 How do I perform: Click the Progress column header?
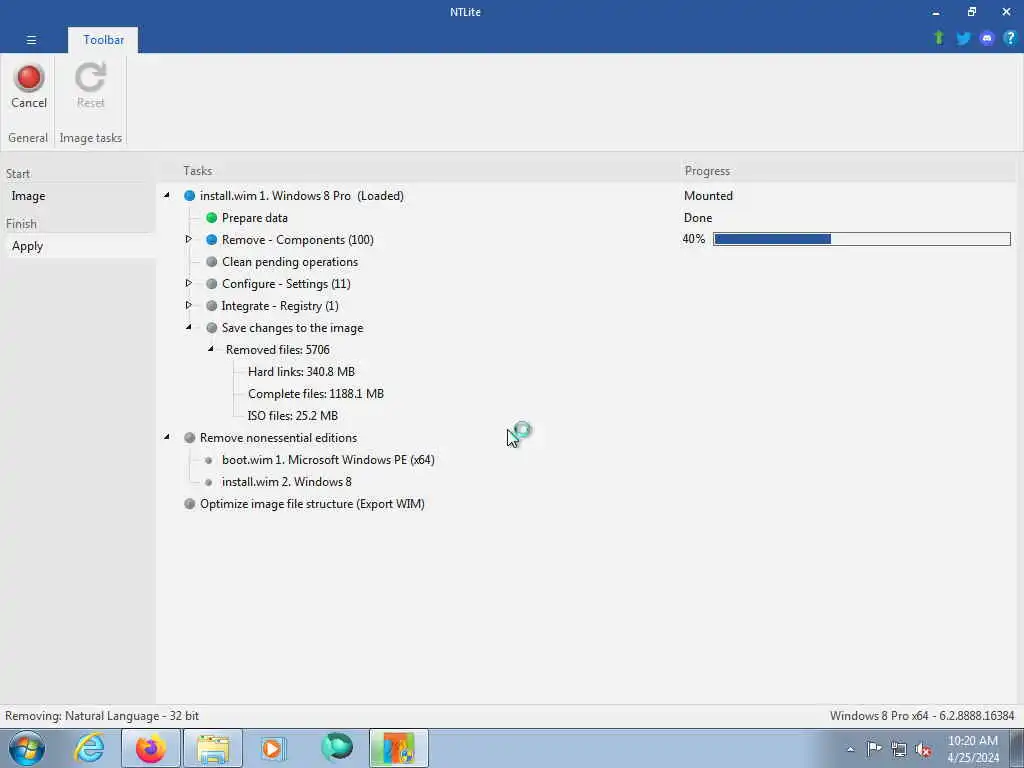click(707, 170)
